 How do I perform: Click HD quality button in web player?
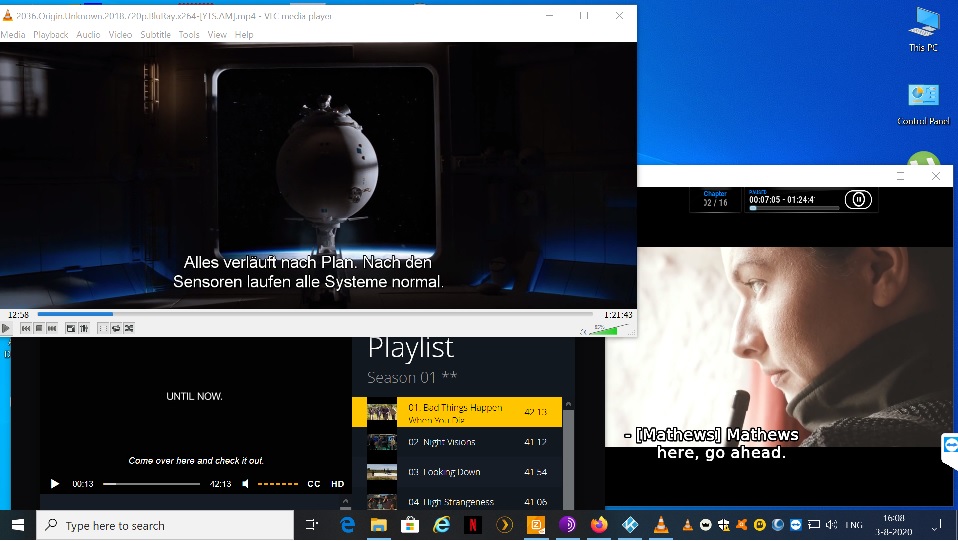(x=338, y=484)
